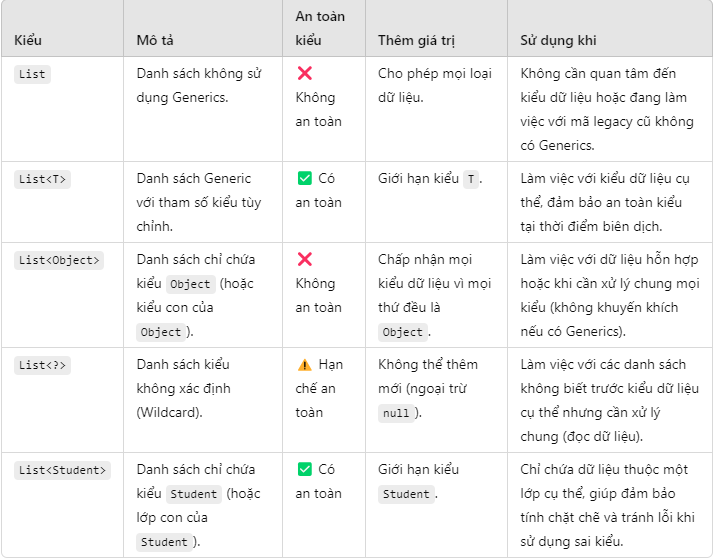This screenshot has height=560, width=714.
Task: Click the red X icon in the List<Object> row
Action: pos(305,260)
